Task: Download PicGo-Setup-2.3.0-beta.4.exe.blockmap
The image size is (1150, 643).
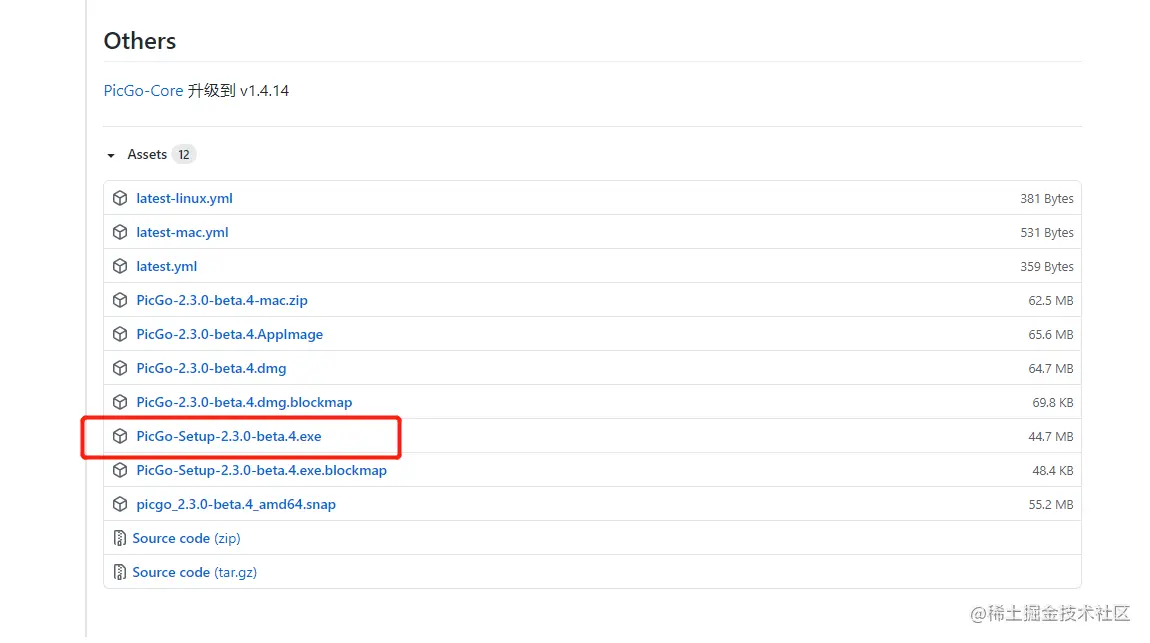Action: click(x=261, y=471)
